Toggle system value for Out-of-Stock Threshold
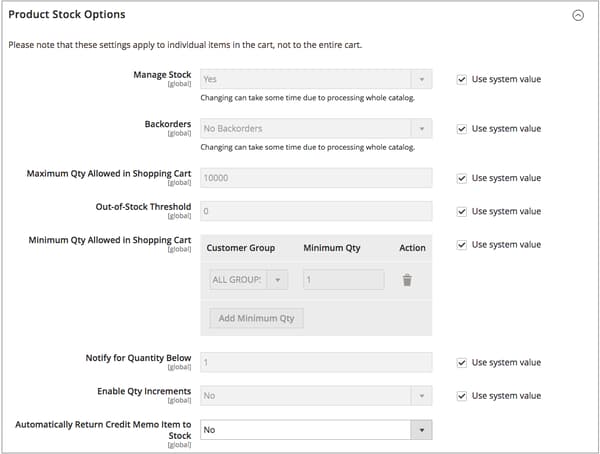 point(461,211)
